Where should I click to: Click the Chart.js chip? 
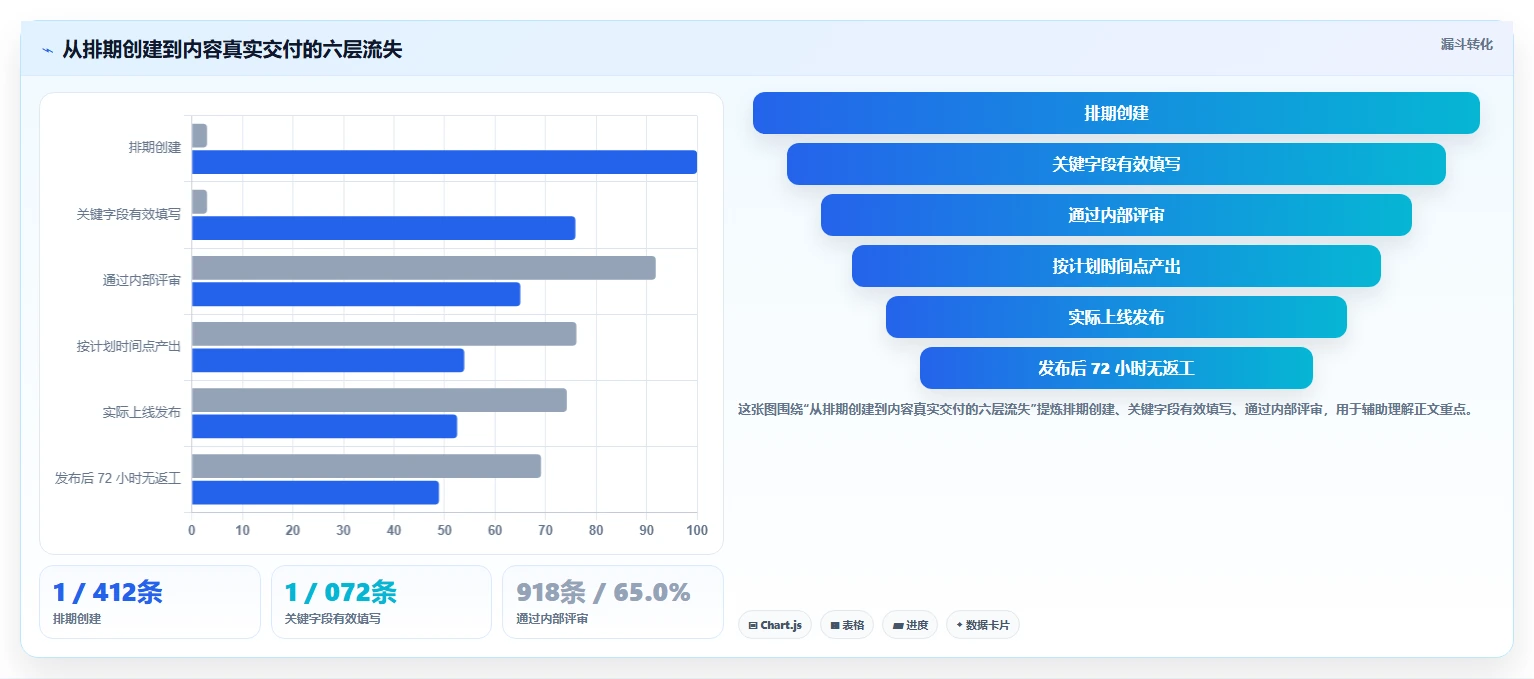point(775,625)
